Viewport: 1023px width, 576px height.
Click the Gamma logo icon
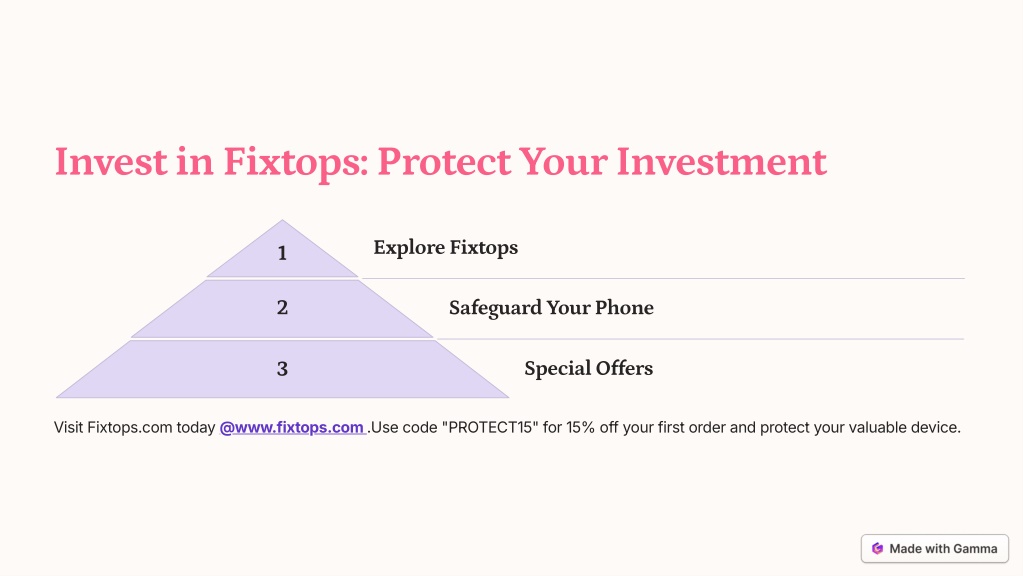pyautogui.click(x=878, y=549)
